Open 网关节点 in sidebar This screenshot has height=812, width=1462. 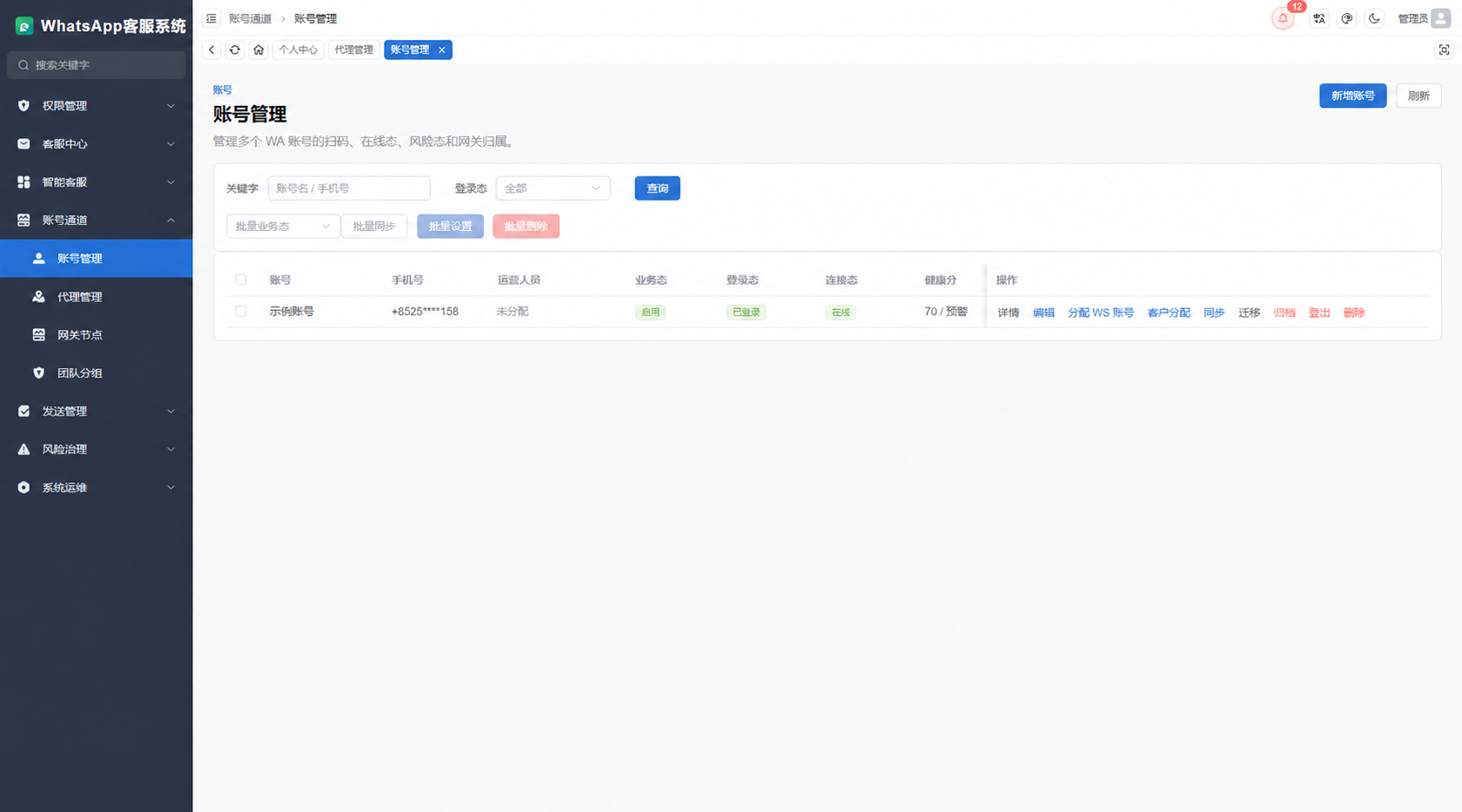click(x=96, y=335)
